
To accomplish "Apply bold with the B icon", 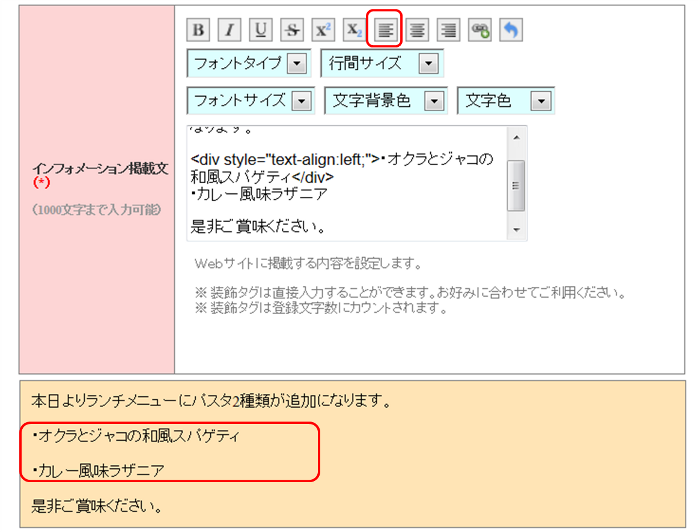I will coord(198,30).
